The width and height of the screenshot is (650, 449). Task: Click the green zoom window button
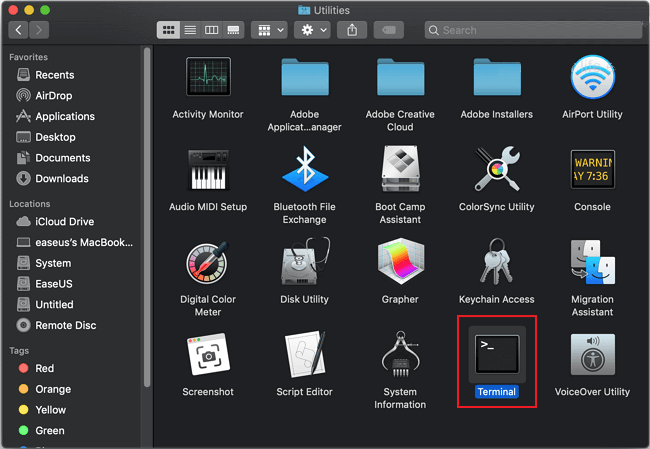coord(45,10)
